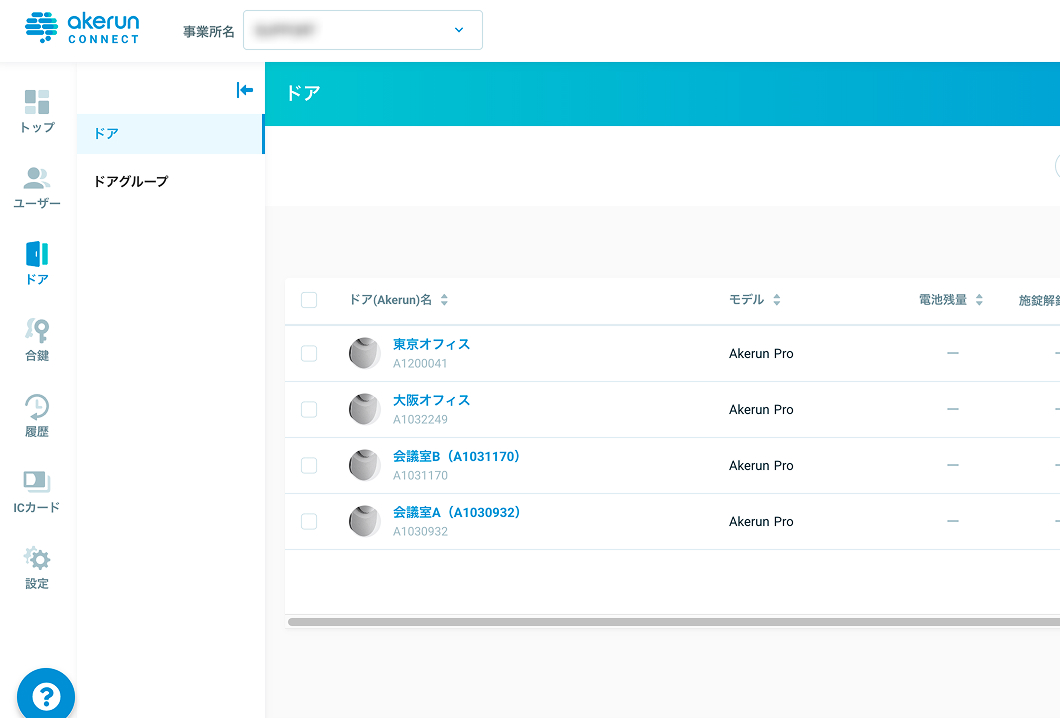Image resolution: width=1060 pixels, height=718 pixels.
Task: Click battery dash in 会議室A row
Action: coord(953,521)
